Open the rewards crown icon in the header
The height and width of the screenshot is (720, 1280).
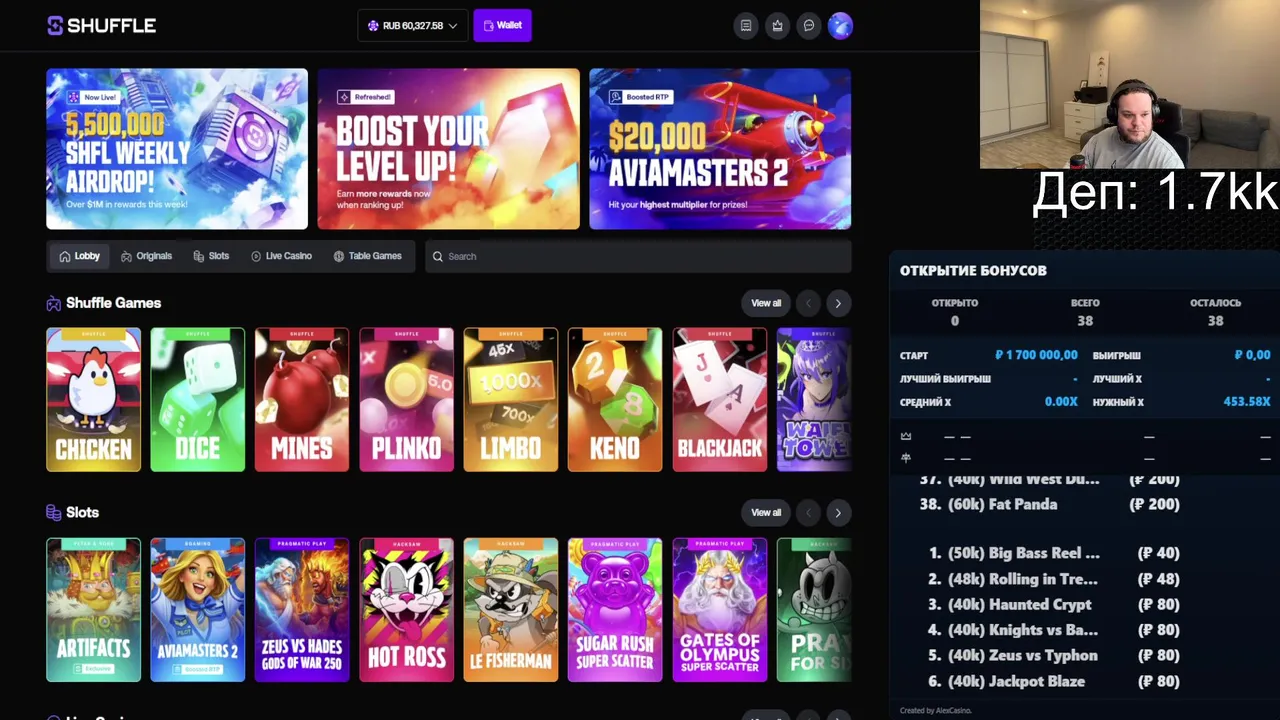click(x=778, y=26)
